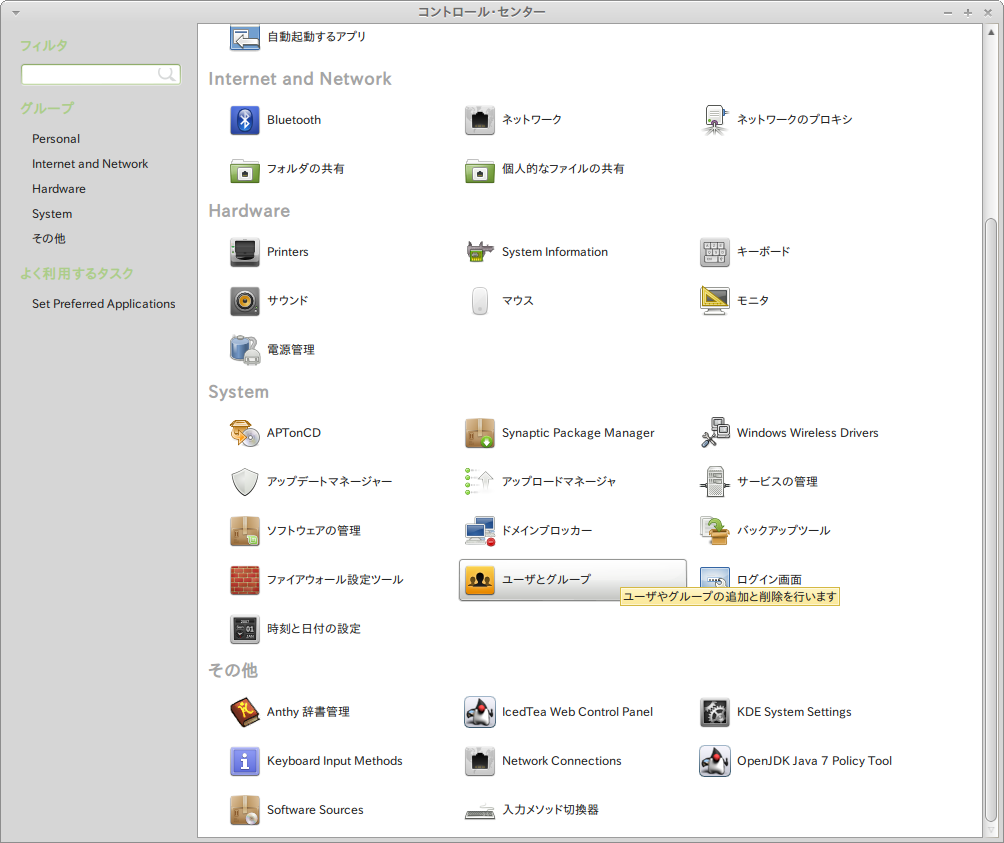This screenshot has width=1004, height=843.
Task: Select the Hardware group in sidebar
Action: [x=59, y=188]
